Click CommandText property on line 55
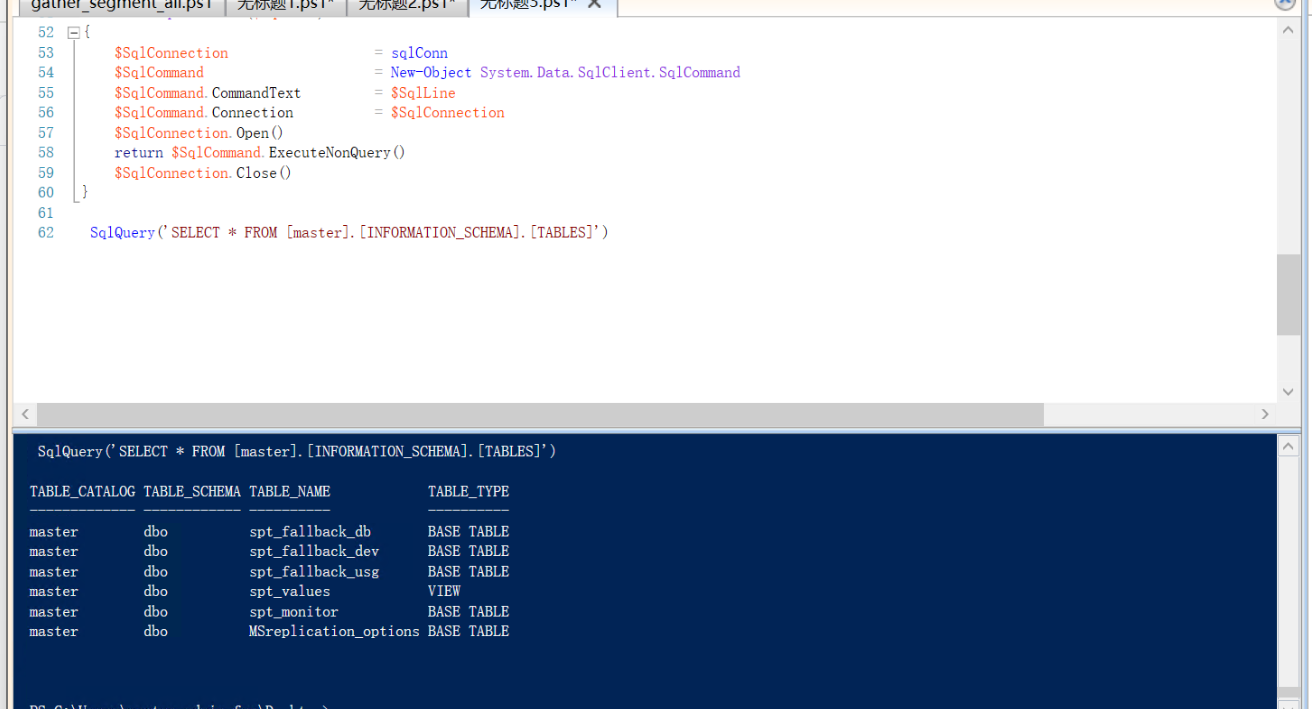The width and height of the screenshot is (1312, 709). [256, 93]
